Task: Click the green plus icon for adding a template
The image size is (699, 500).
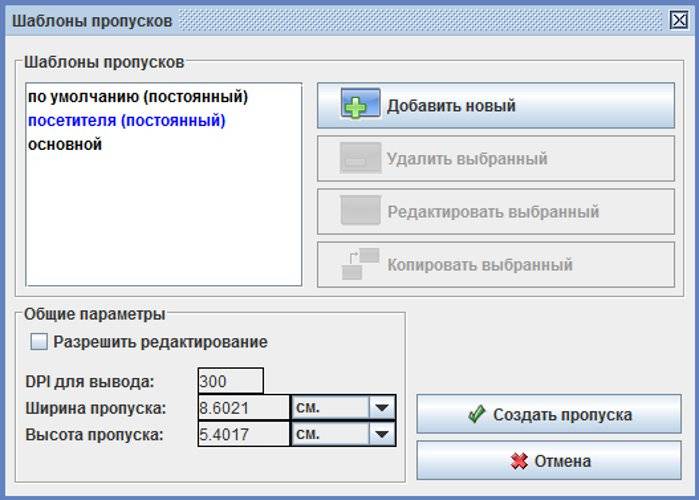Action: tap(360, 105)
